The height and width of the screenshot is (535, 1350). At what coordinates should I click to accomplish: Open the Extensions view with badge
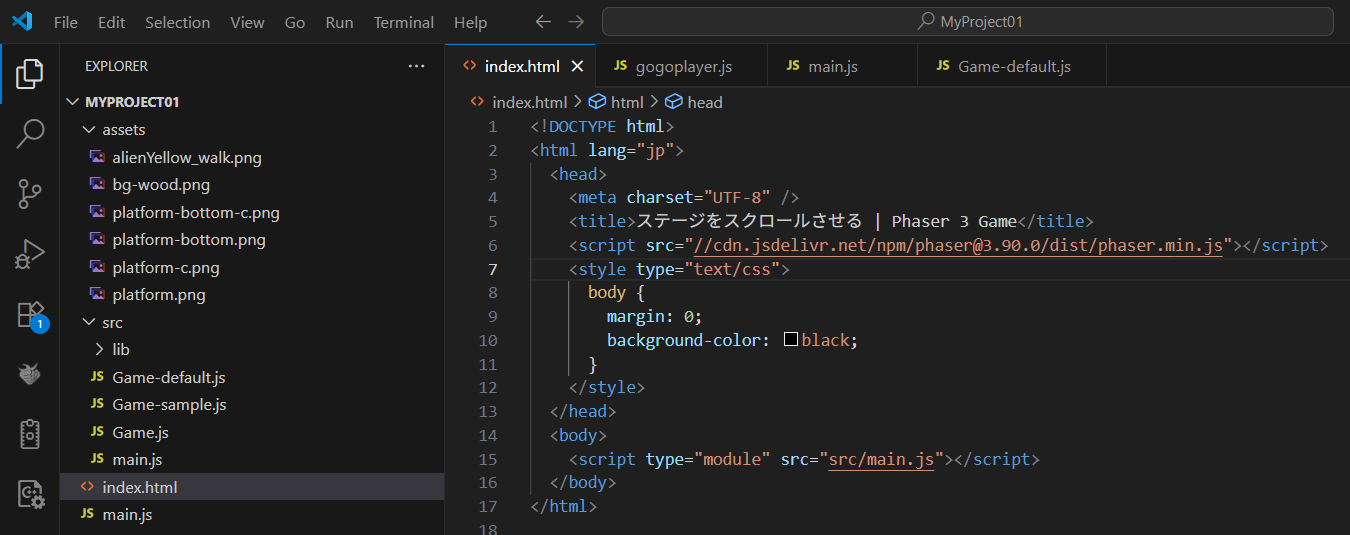32,316
